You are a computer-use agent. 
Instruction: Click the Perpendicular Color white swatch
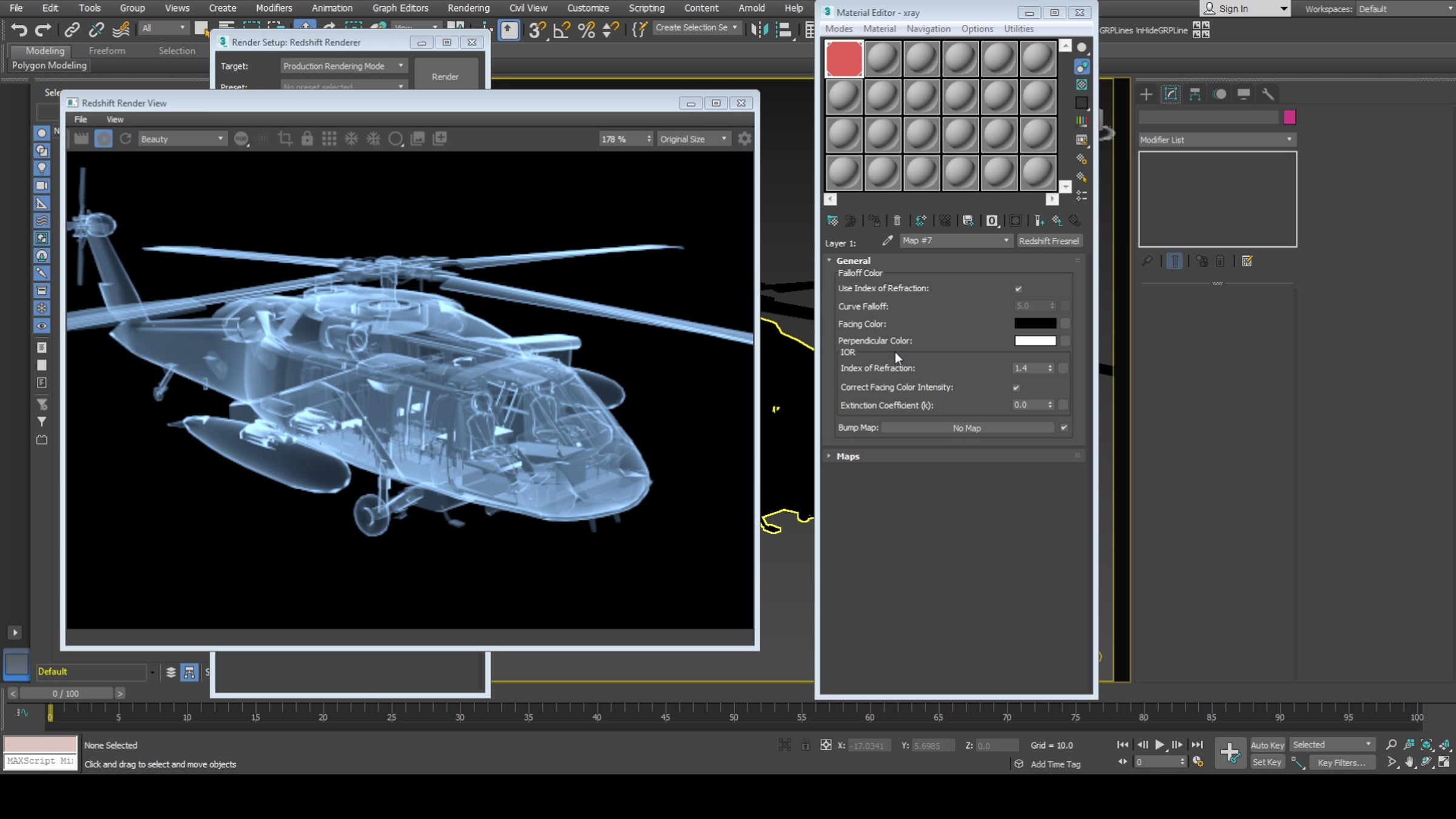(1035, 341)
